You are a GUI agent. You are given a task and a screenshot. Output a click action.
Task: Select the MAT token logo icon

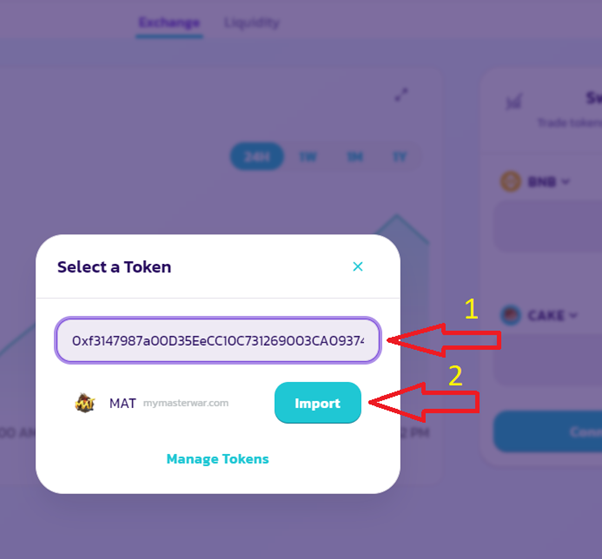(x=85, y=403)
